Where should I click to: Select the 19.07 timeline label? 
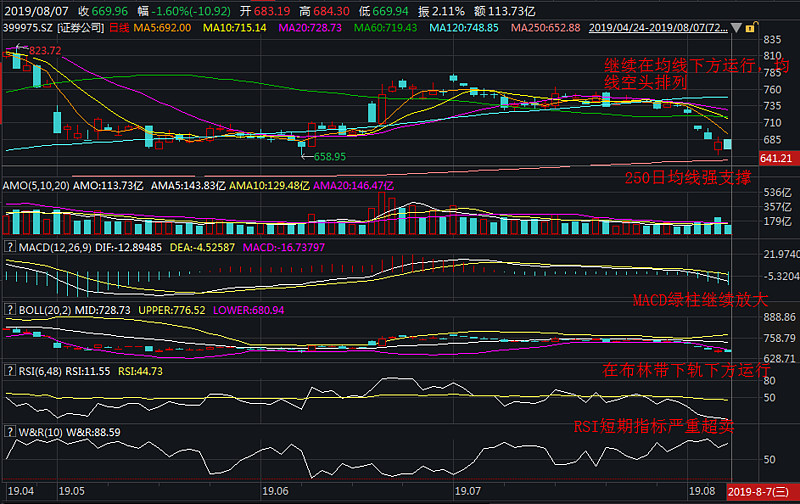click(468, 491)
